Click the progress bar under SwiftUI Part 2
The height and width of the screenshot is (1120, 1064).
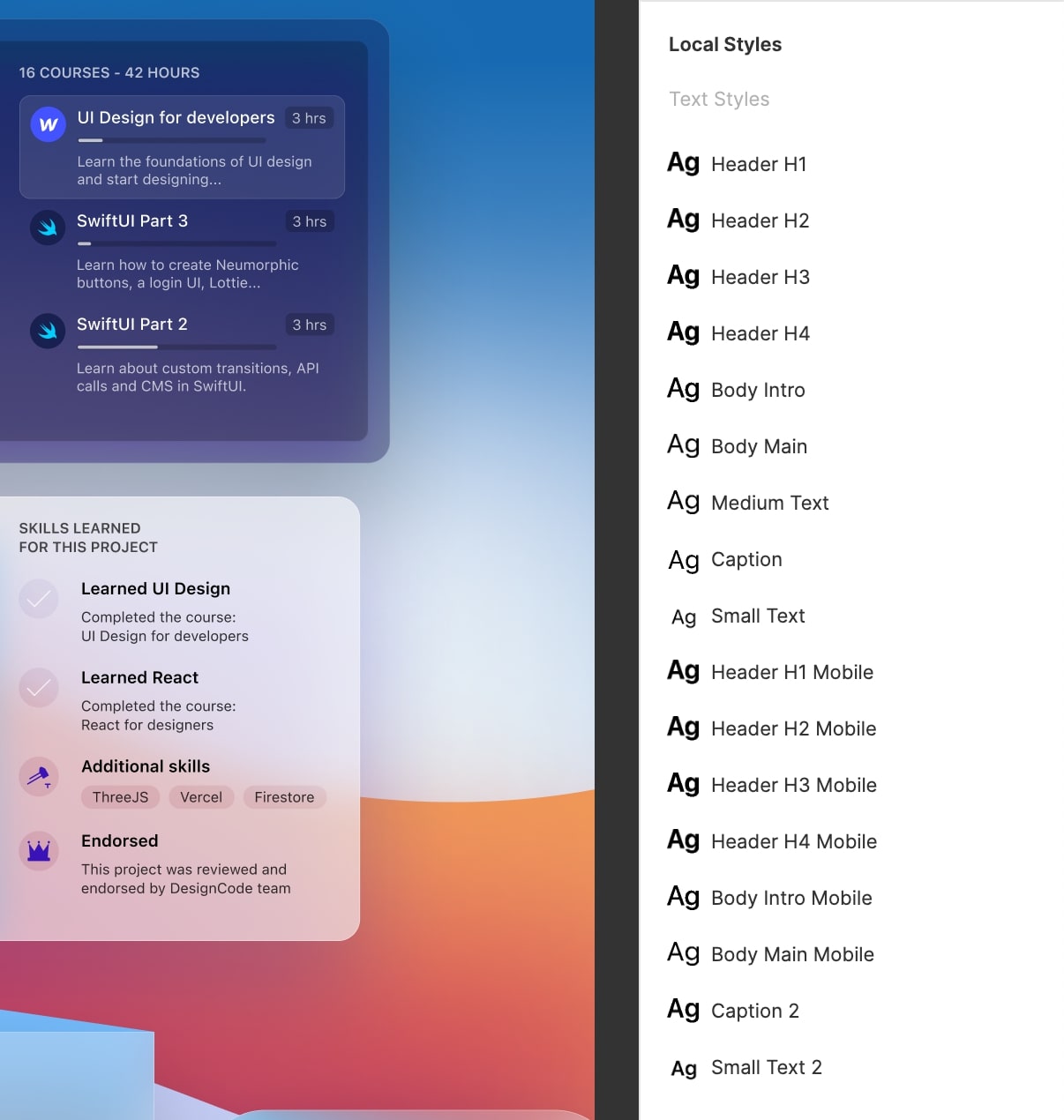(176, 347)
